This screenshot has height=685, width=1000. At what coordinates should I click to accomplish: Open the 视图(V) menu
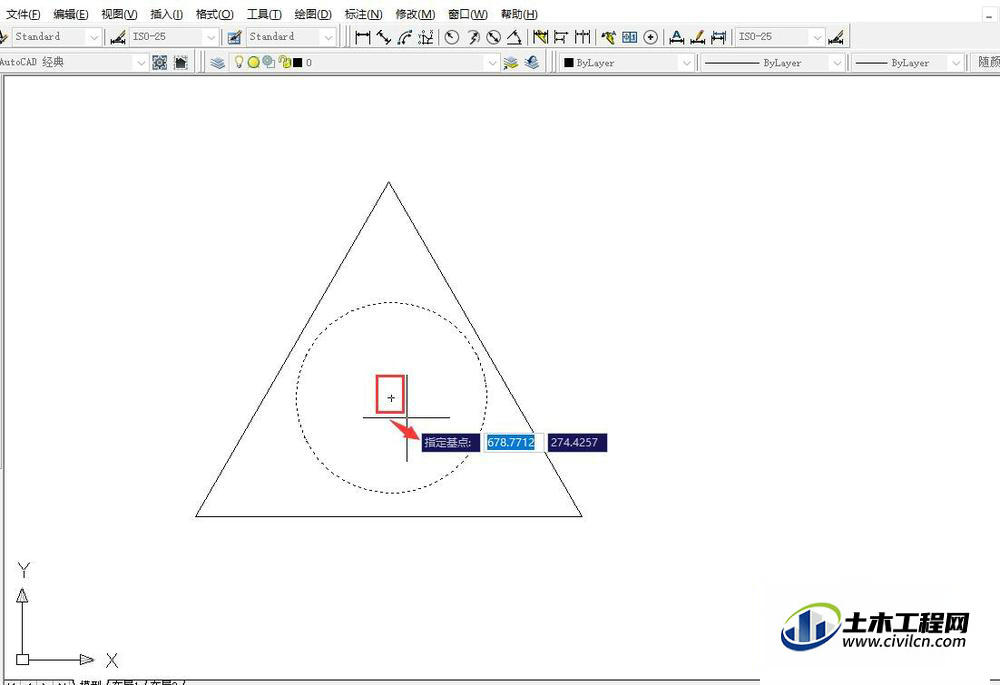[x=119, y=14]
